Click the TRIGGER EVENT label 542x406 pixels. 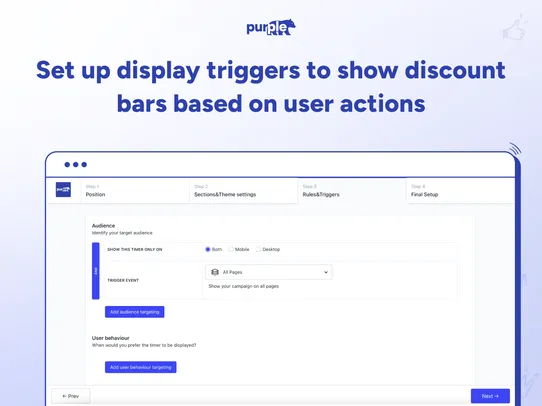click(x=123, y=280)
